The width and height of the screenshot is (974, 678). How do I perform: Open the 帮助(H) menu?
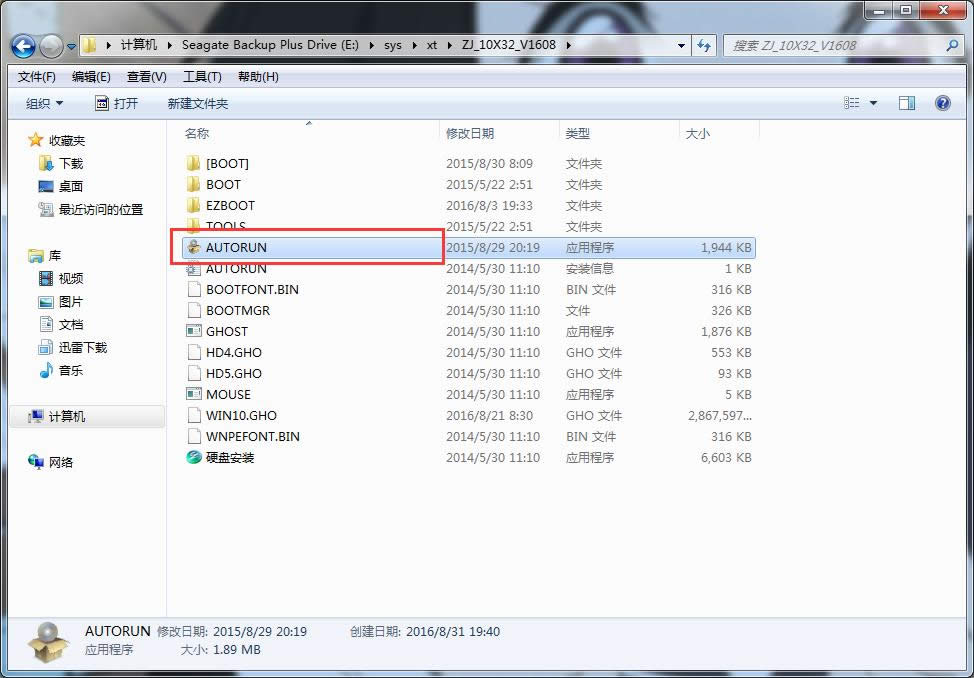(258, 76)
